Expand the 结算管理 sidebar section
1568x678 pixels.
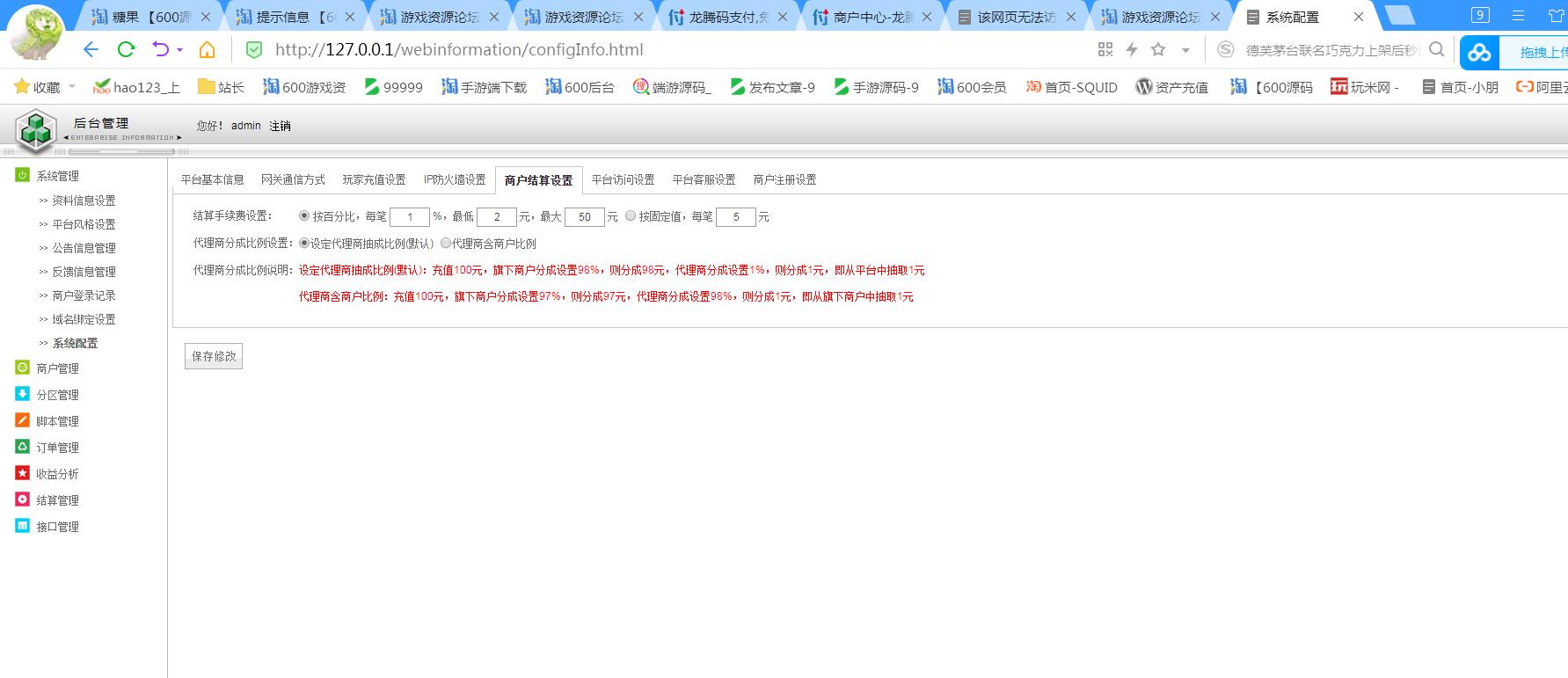coord(57,500)
